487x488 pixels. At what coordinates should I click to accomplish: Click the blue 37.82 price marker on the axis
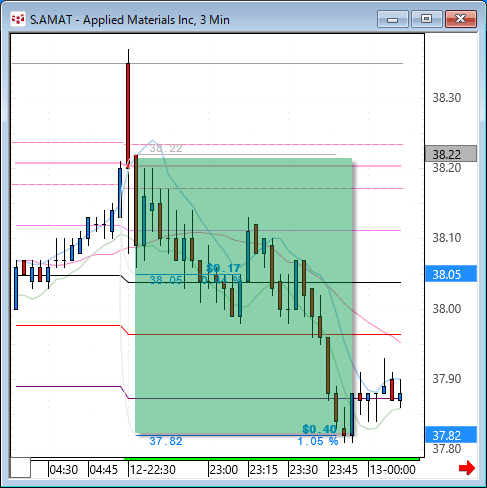(451, 435)
